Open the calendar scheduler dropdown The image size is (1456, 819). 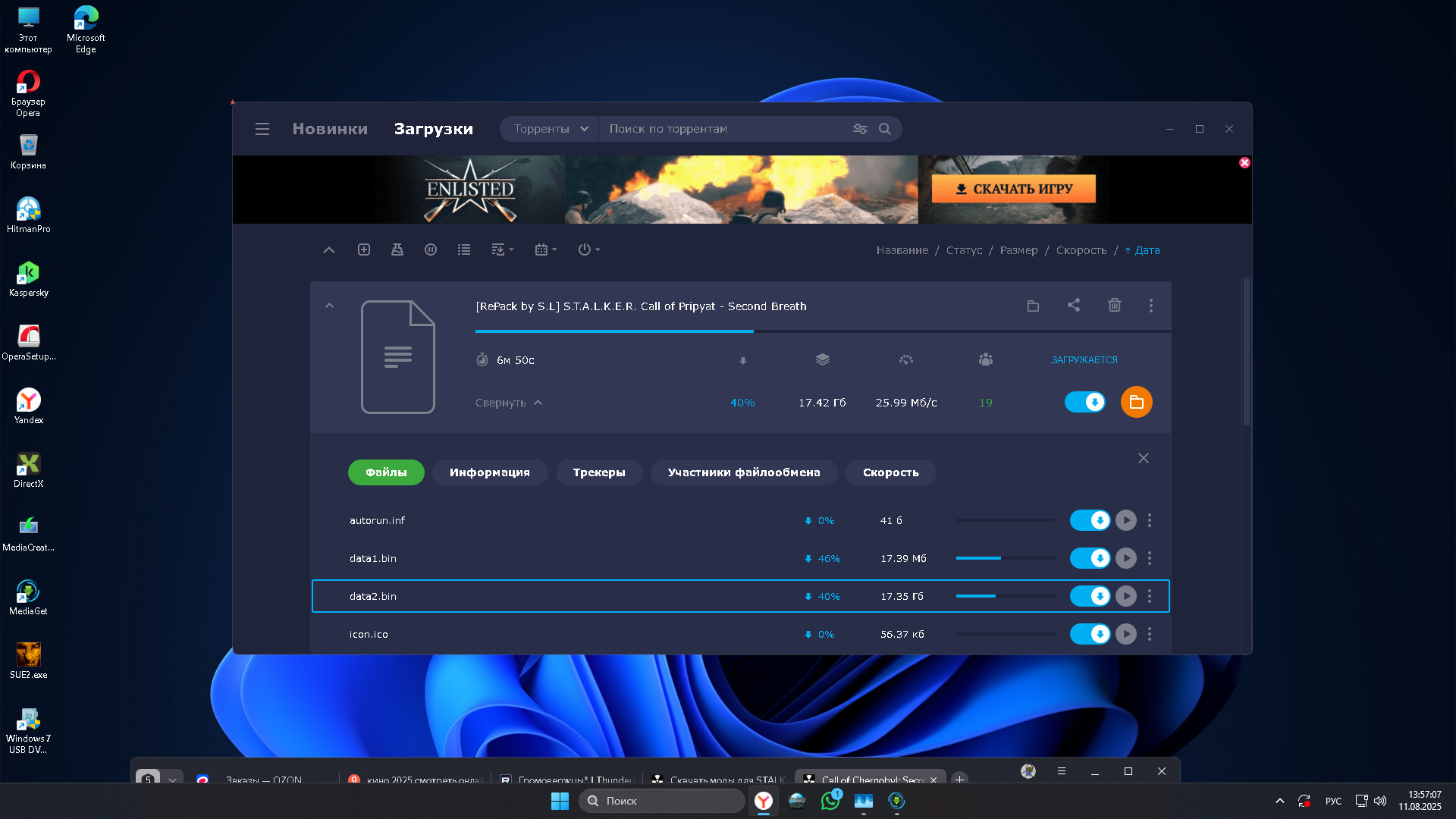pos(545,249)
